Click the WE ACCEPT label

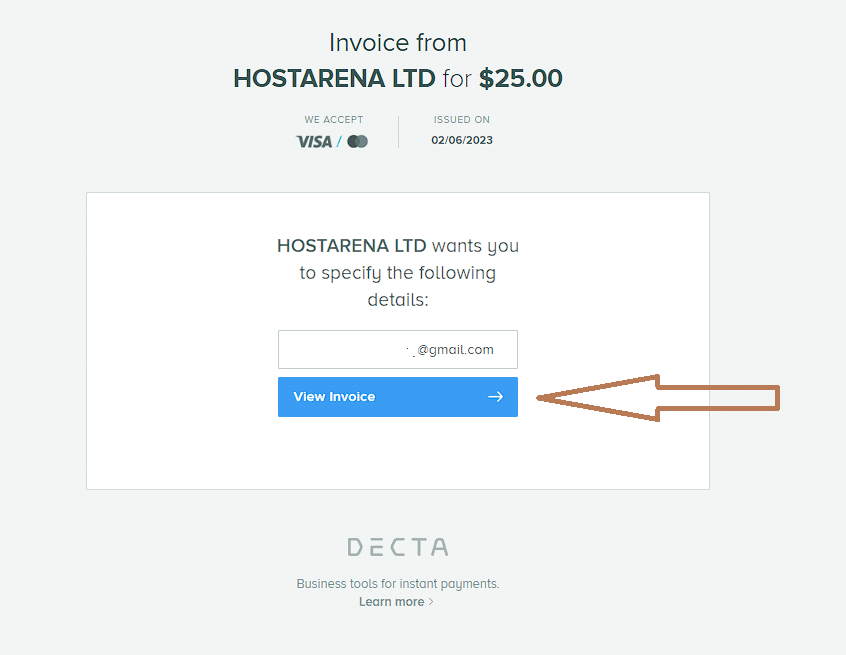[333, 119]
